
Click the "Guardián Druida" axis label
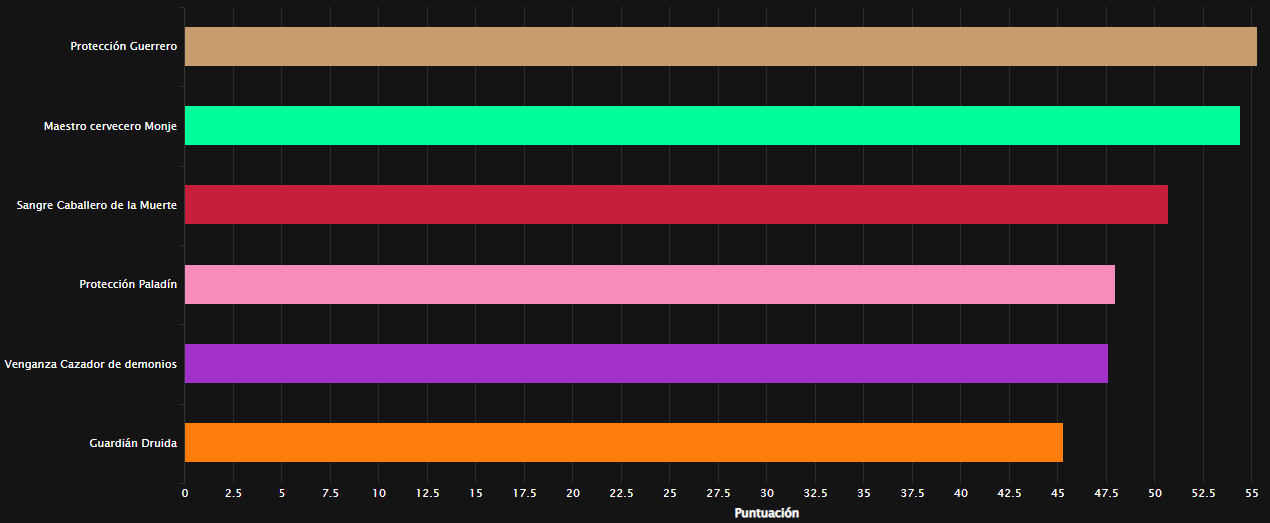(x=133, y=443)
